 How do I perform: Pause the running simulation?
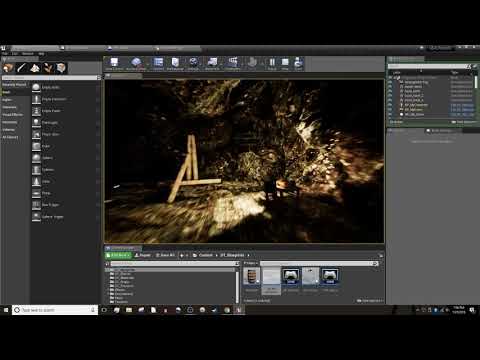272,63
